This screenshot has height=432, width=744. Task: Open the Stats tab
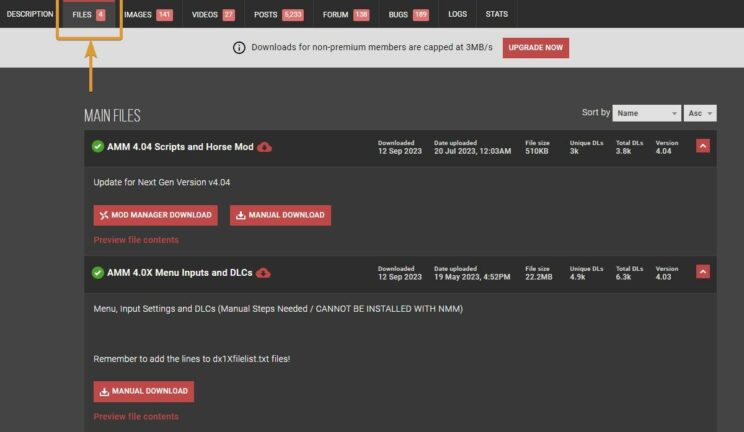click(x=496, y=14)
